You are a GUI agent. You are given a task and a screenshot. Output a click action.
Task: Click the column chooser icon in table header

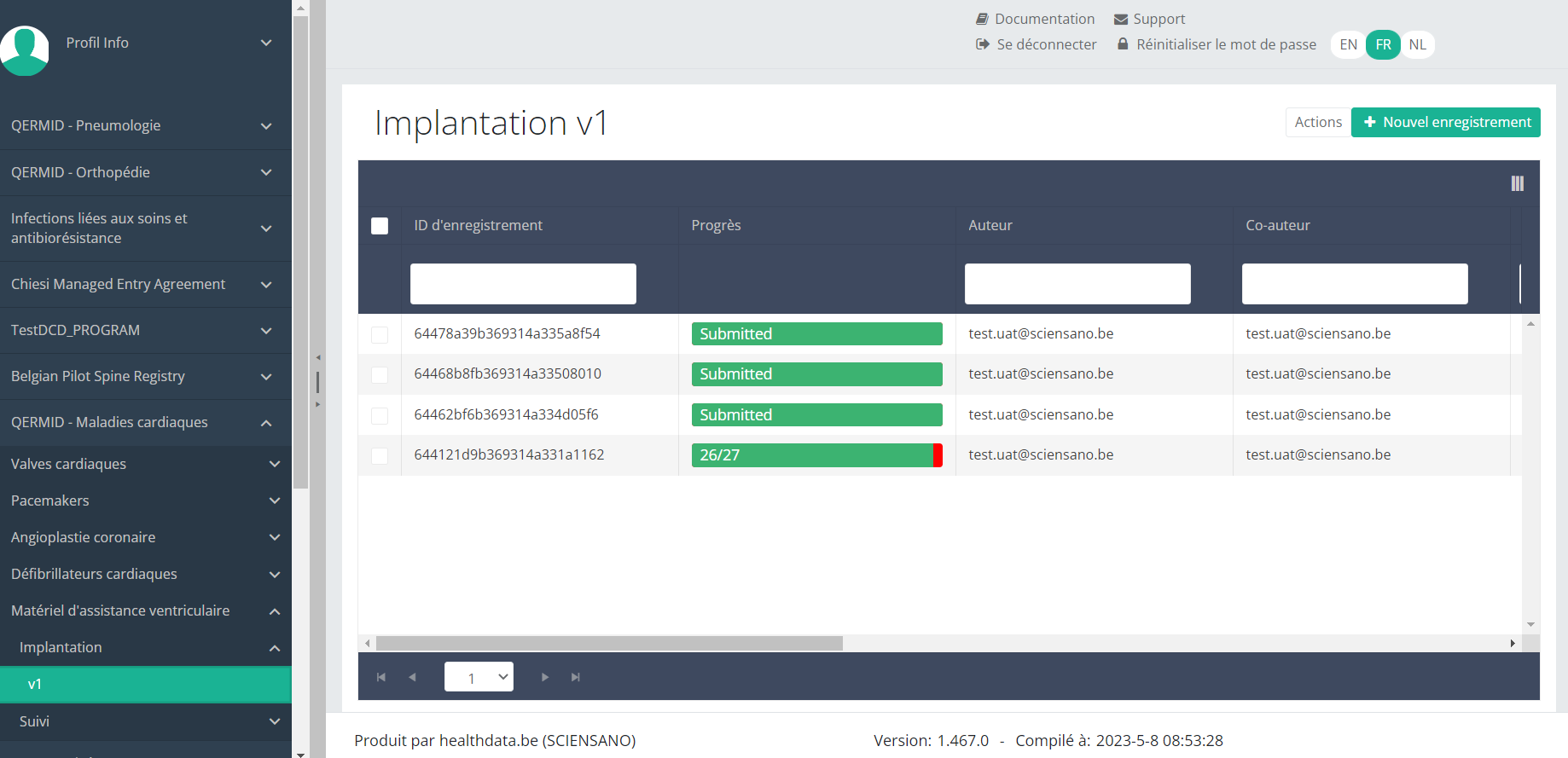(1517, 183)
